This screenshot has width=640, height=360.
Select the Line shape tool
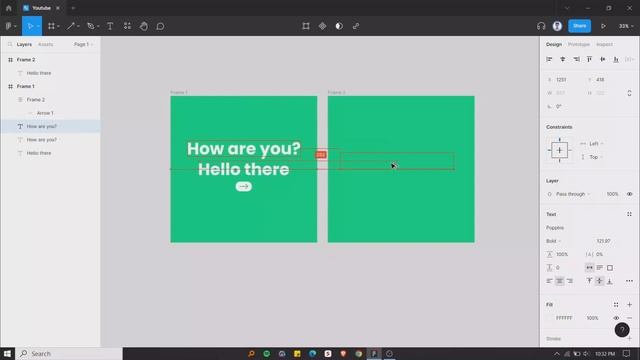coord(71,26)
